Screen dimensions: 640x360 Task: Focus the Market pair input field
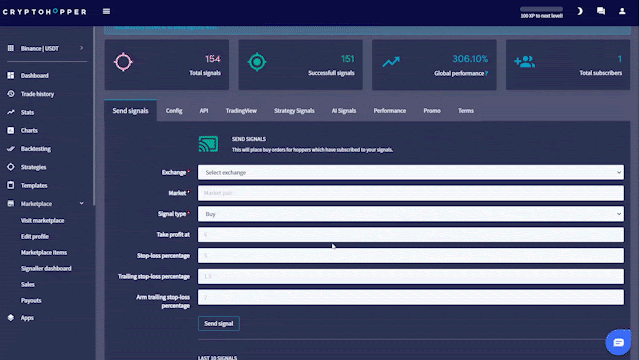point(411,193)
